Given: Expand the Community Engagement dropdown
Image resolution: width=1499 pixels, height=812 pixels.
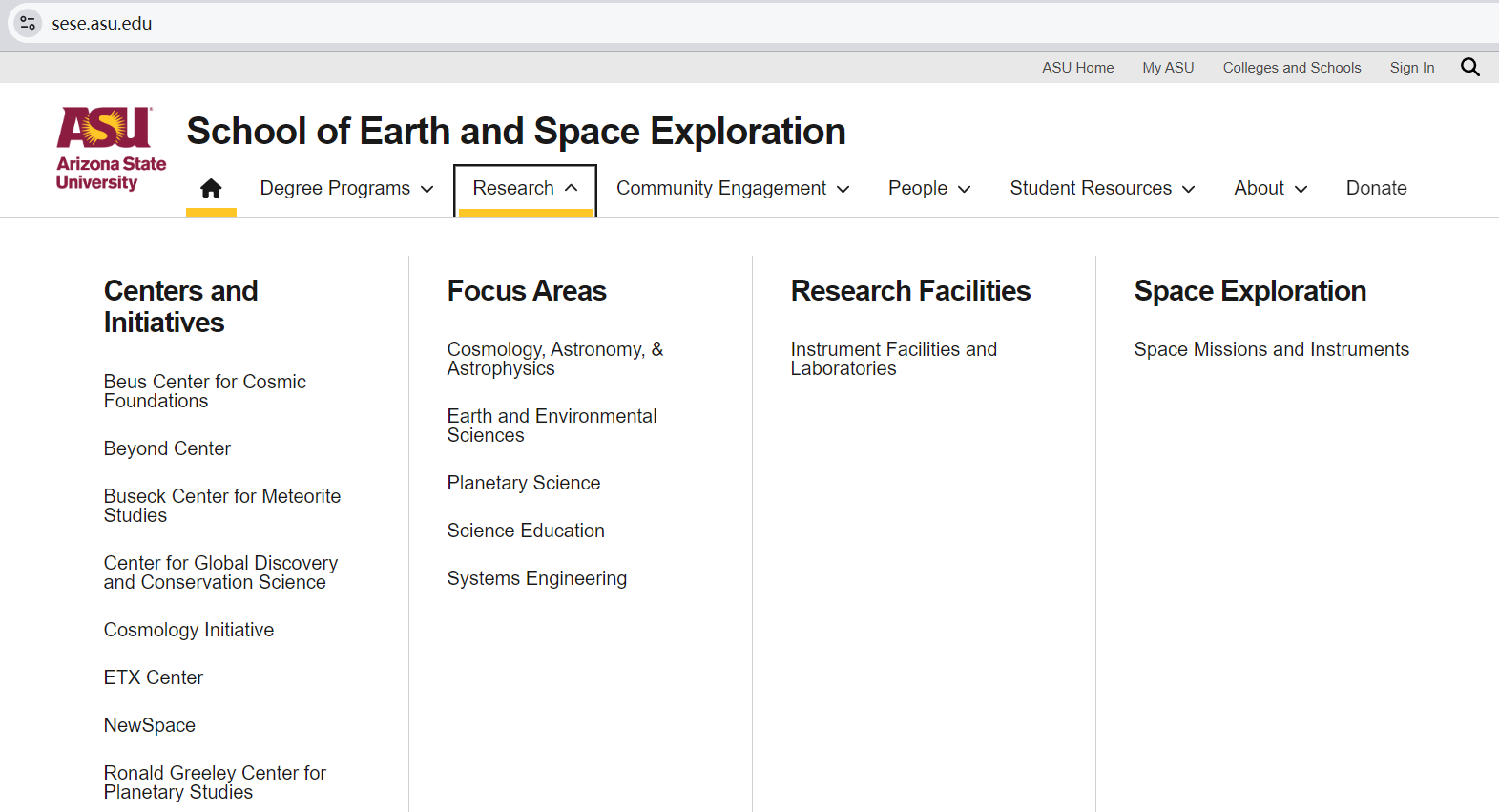Looking at the screenshot, I should pyautogui.click(x=732, y=188).
